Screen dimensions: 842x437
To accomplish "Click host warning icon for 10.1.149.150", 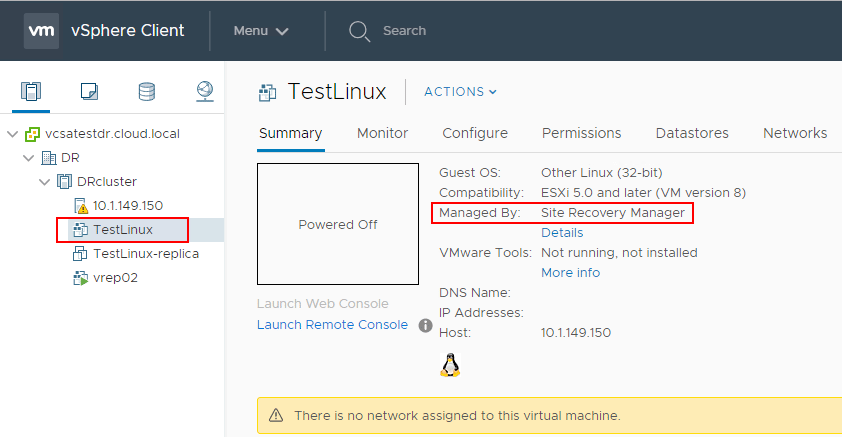I will [80, 206].
